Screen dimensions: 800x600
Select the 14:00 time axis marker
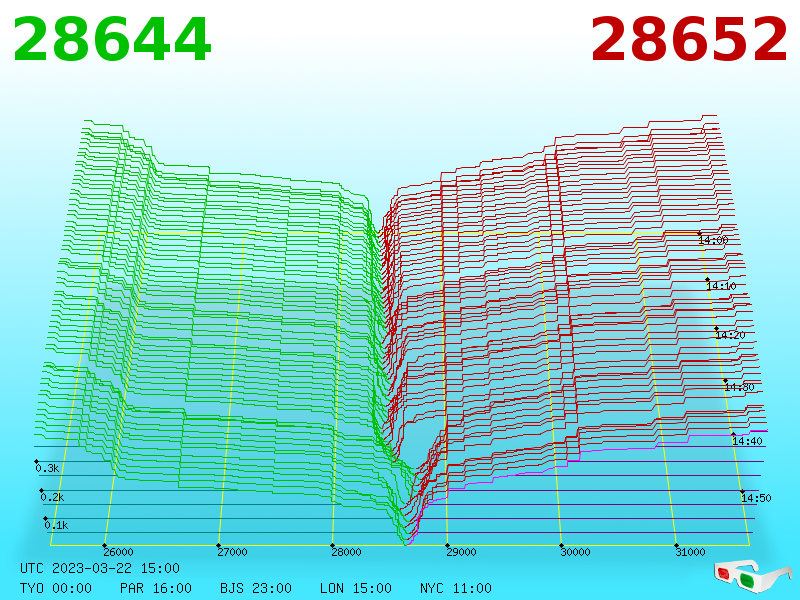click(x=713, y=240)
